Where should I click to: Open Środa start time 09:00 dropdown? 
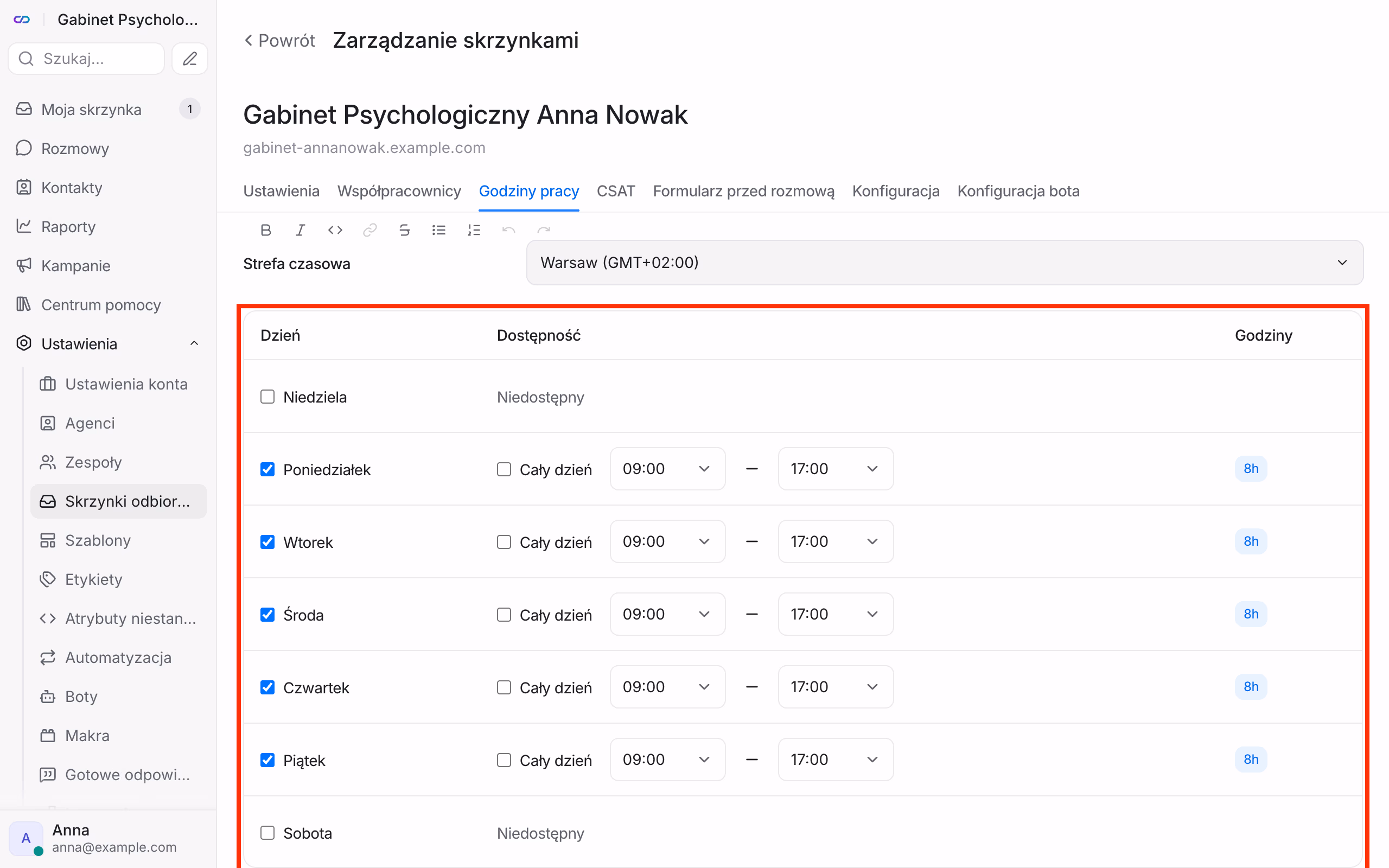tap(667, 614)
